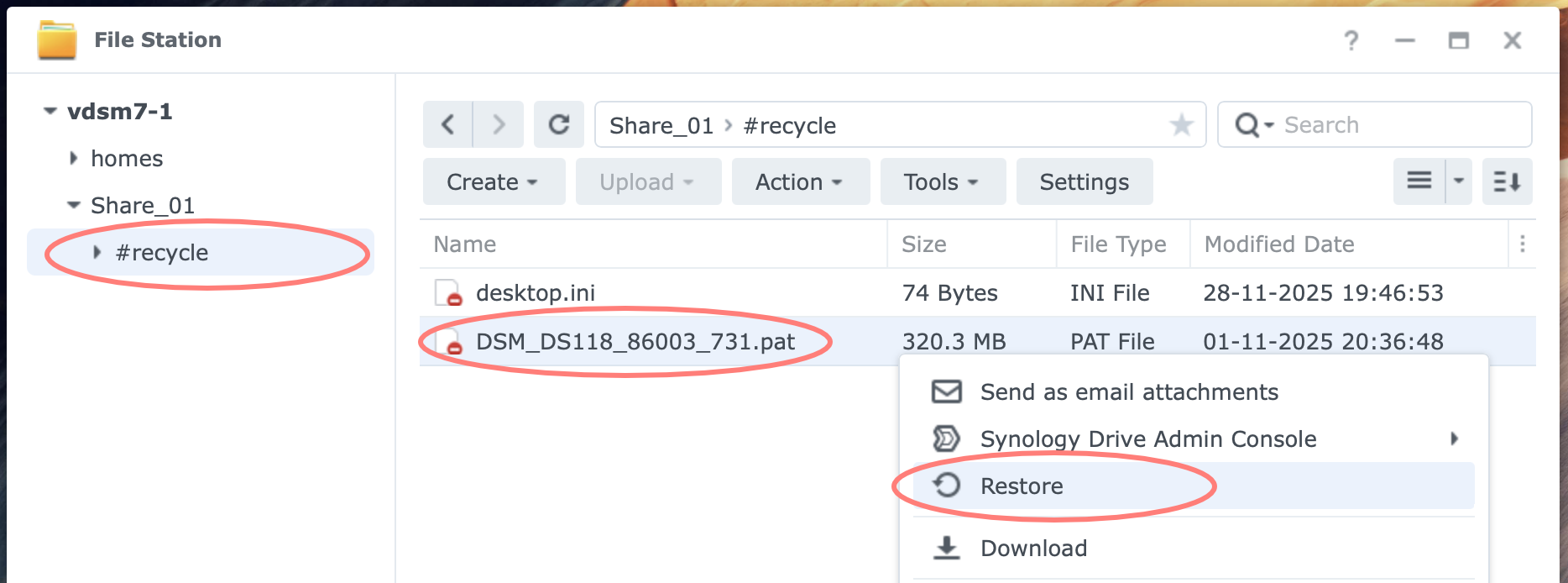This screenshot has width=1568, height=583.
Task: Click the DSM_DS118 pat file icon
Action: pos(448,341)
